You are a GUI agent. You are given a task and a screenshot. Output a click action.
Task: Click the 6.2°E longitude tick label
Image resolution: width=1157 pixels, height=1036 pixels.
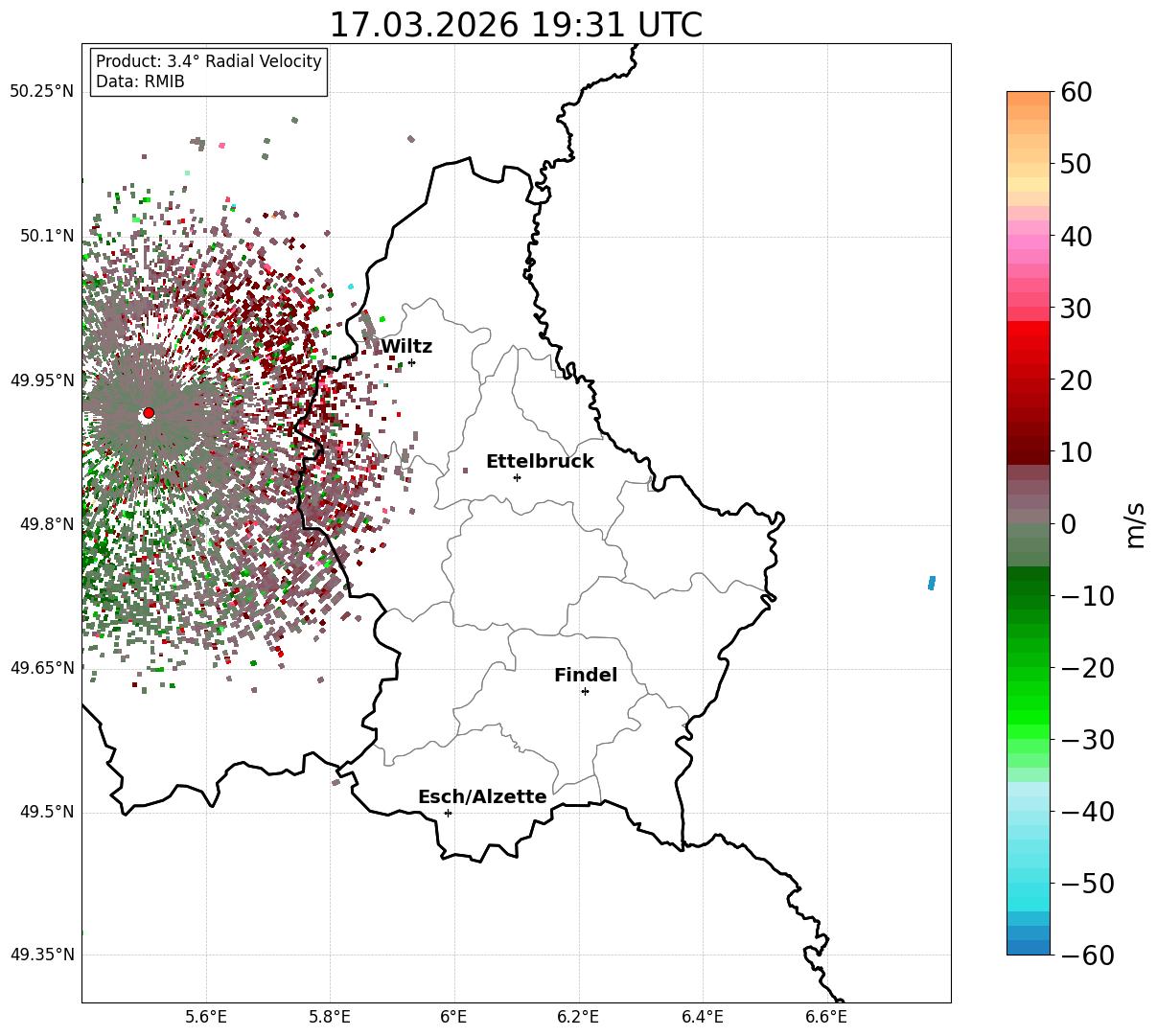tap(578, 1017)
